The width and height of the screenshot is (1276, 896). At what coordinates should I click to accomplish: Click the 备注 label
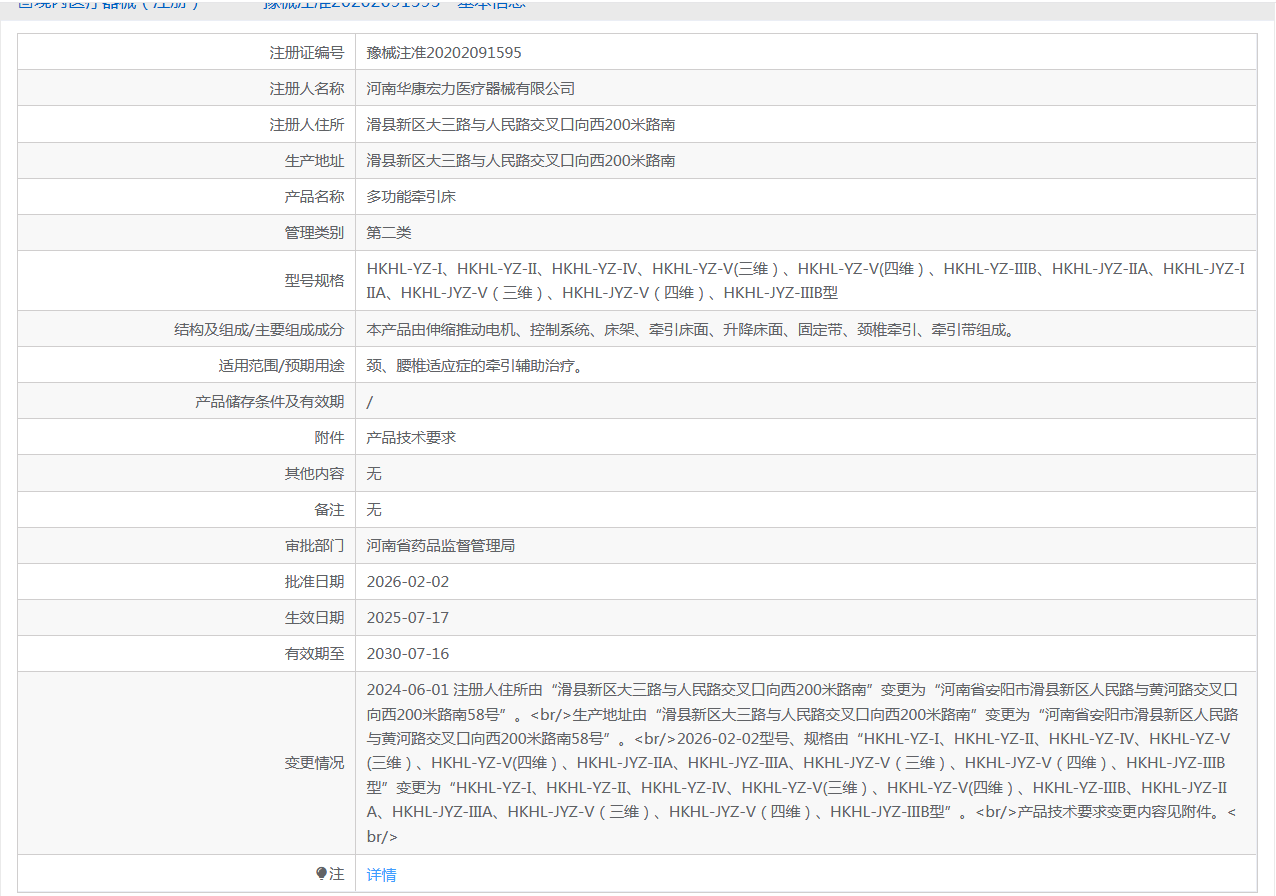pyautogui.click(x=329, y=509)
